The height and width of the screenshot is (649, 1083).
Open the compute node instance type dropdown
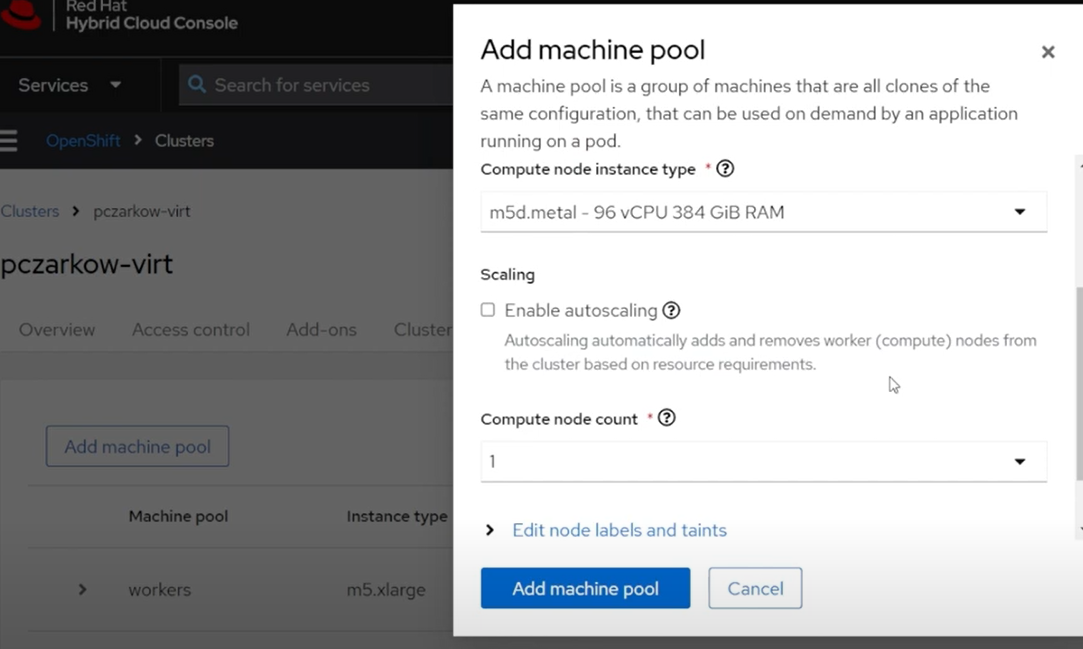click(x=1020, y=211)
